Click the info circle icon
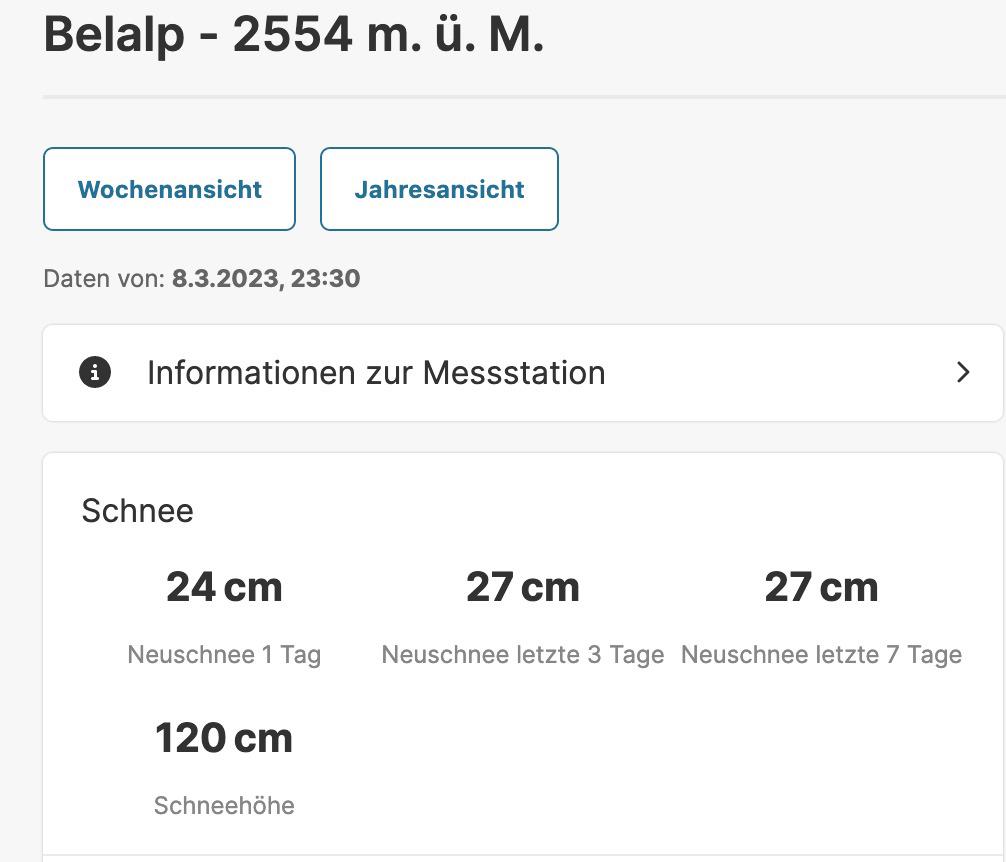1006x862 pixels. 95,373
